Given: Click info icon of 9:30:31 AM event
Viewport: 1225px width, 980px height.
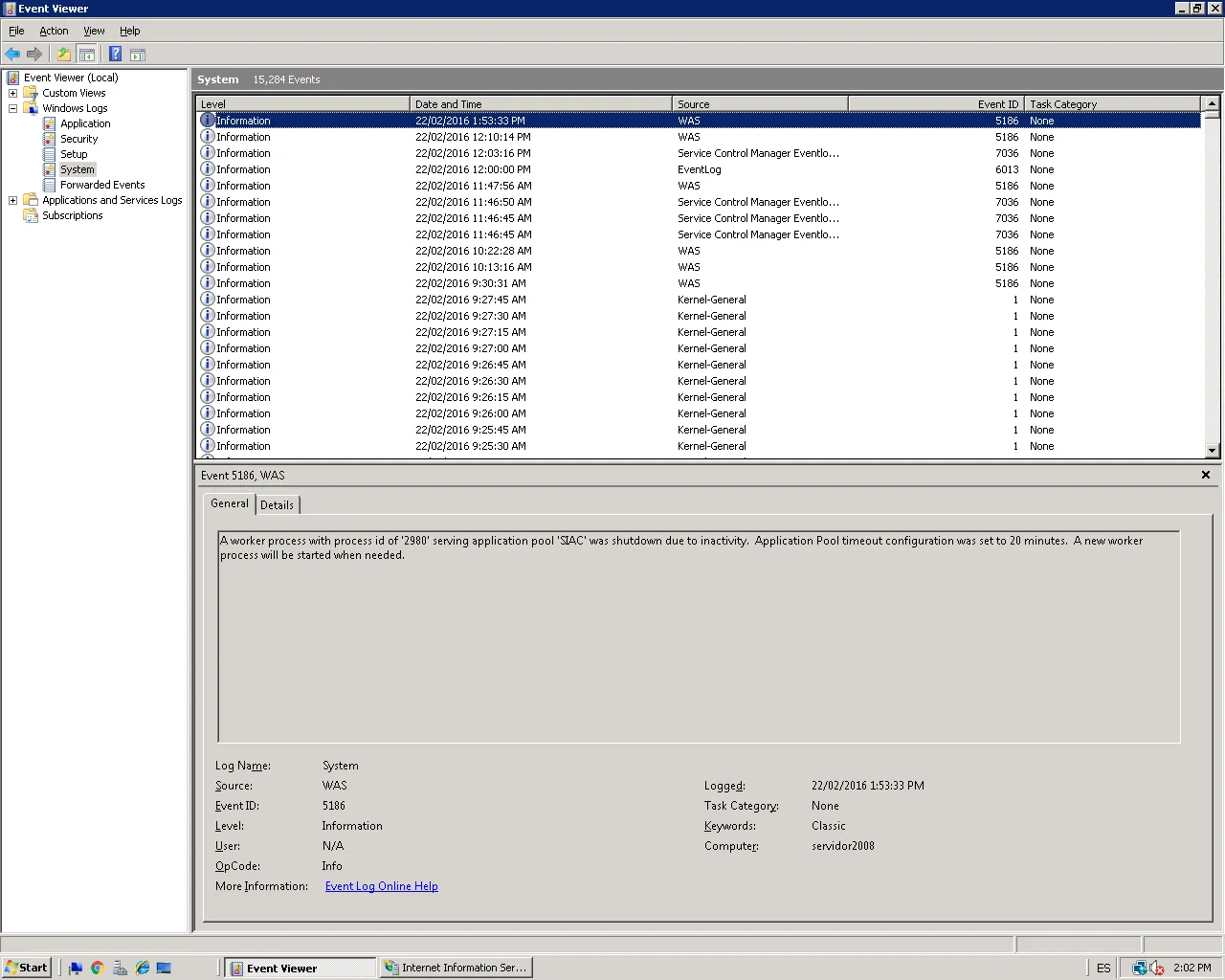Looking at the screenshot, I should click(208, 283).
